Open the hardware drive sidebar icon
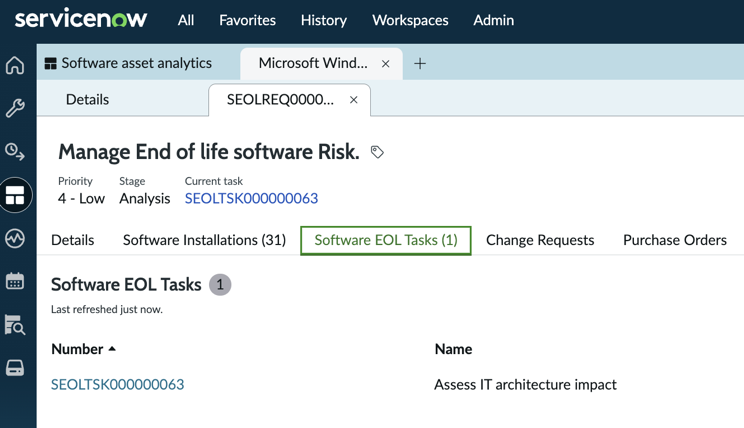 point(15,368)
